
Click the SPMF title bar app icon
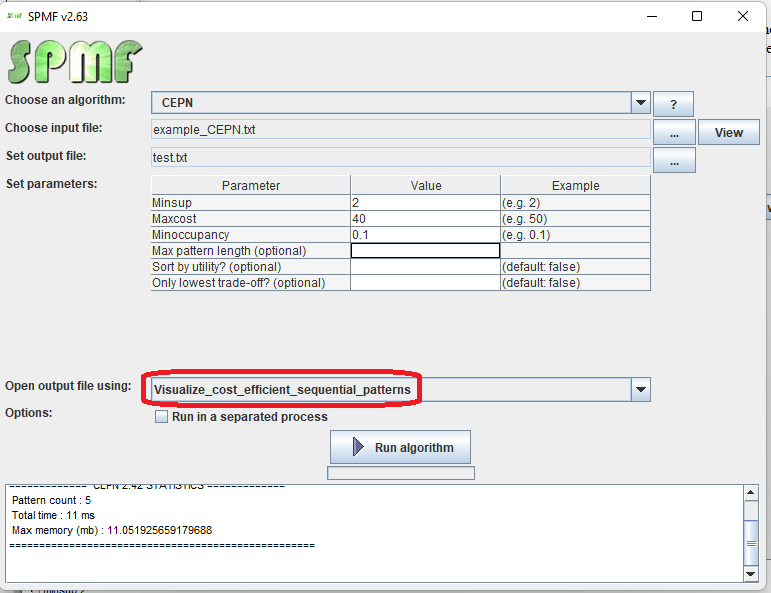click(14, 16)
